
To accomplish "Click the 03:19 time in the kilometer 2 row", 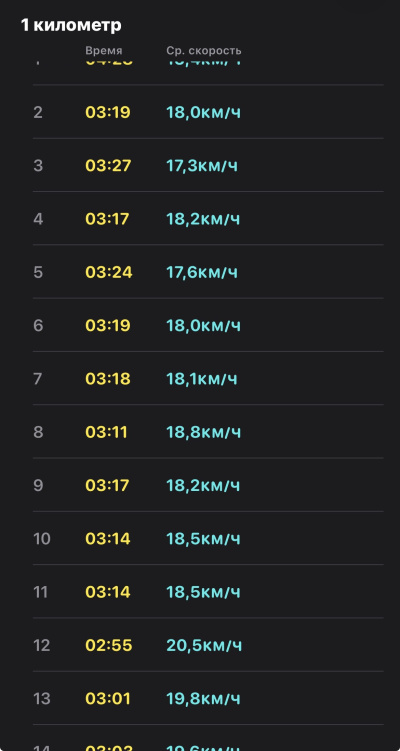I will 108,113.
